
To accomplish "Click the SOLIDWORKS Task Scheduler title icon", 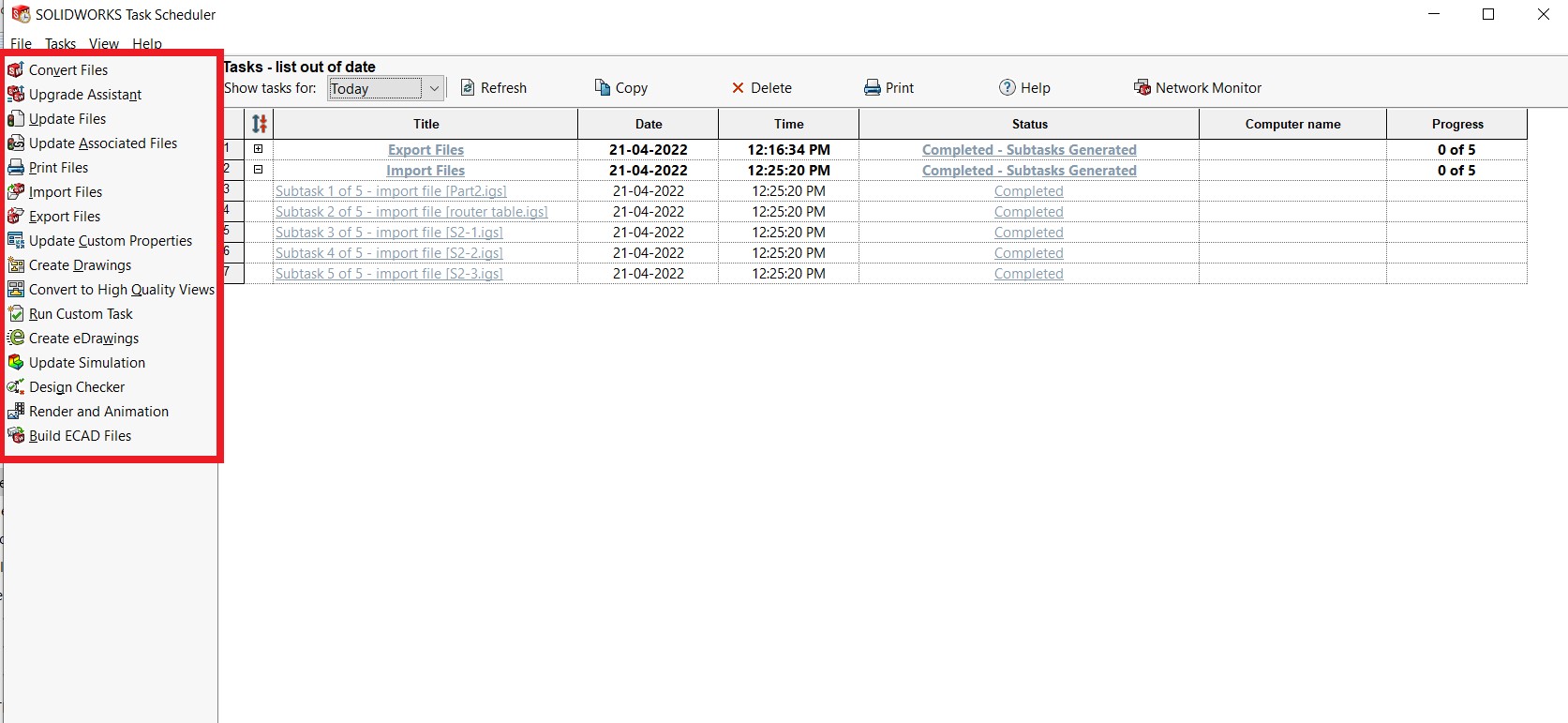I will (21, 14).
